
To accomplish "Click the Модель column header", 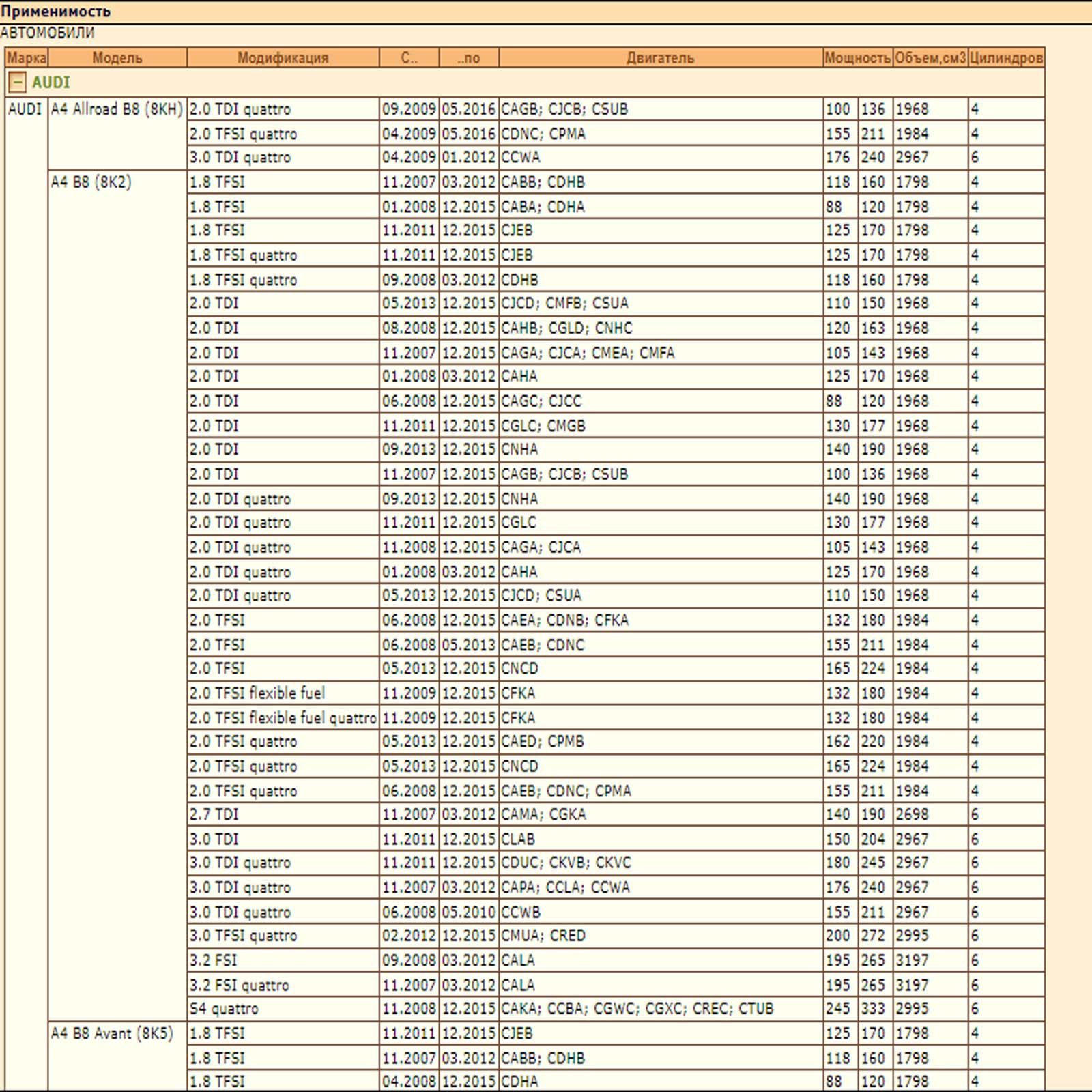I will point(117,58).
